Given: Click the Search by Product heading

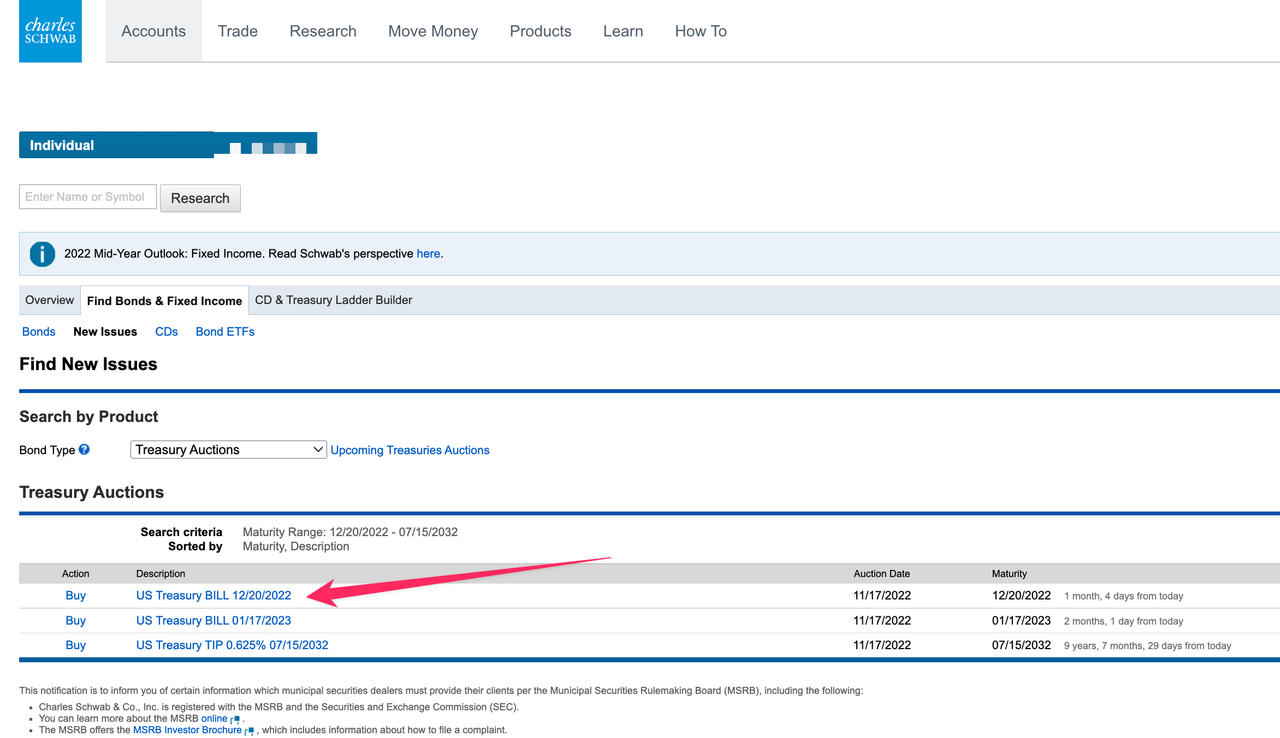Looking at the screenshot, I should tap(89, 416).
